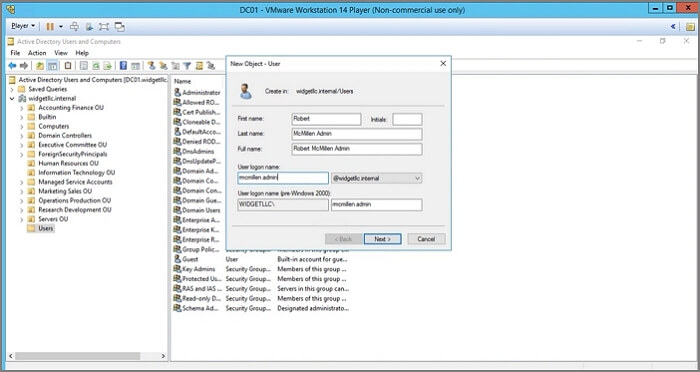The height and width of the screenshot is (372, 700).
Task: Click the Export List toolbar icon
Action: (x=108, y=66)
